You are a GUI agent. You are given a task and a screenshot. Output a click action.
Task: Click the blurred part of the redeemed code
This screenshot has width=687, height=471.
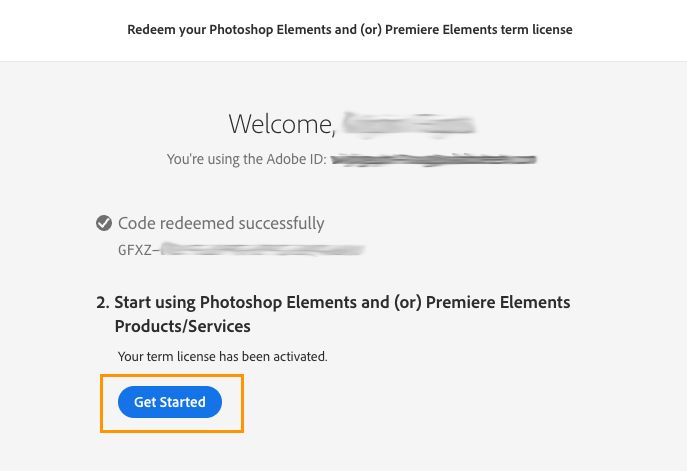tap(262, 250)
